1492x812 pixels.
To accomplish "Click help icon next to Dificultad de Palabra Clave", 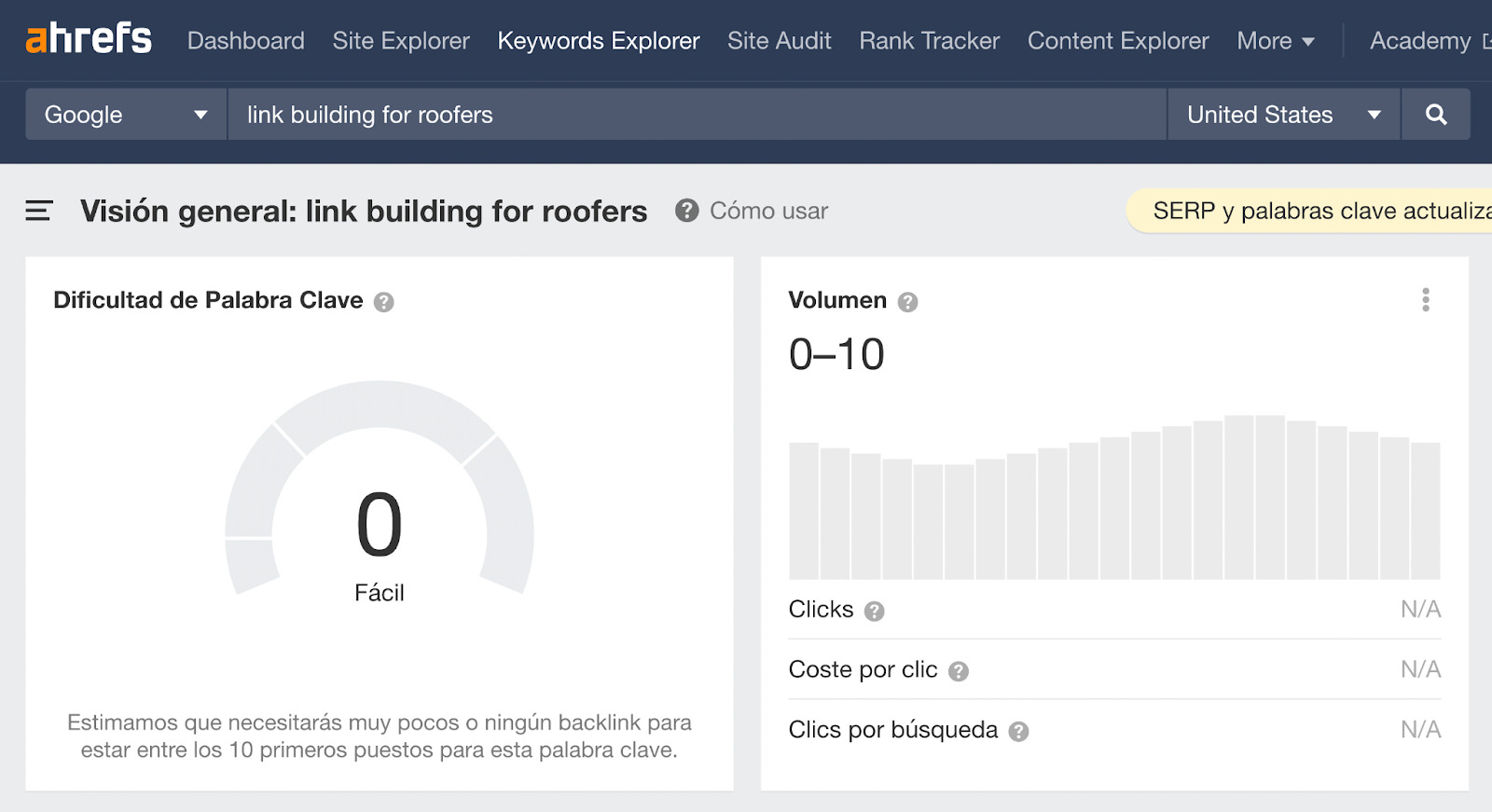I will (384, 302).
